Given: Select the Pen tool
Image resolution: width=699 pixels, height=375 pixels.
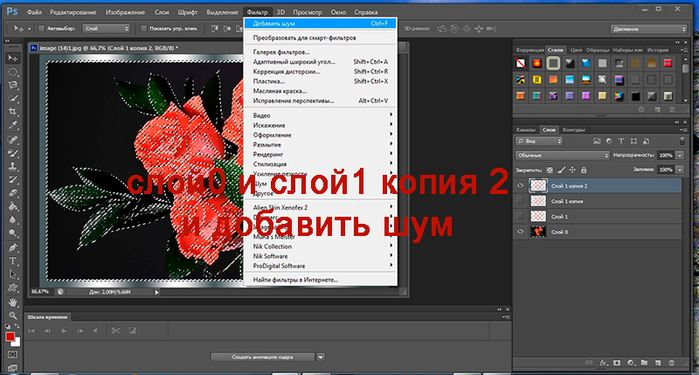Looking at the screenshot, I should 12,247.
